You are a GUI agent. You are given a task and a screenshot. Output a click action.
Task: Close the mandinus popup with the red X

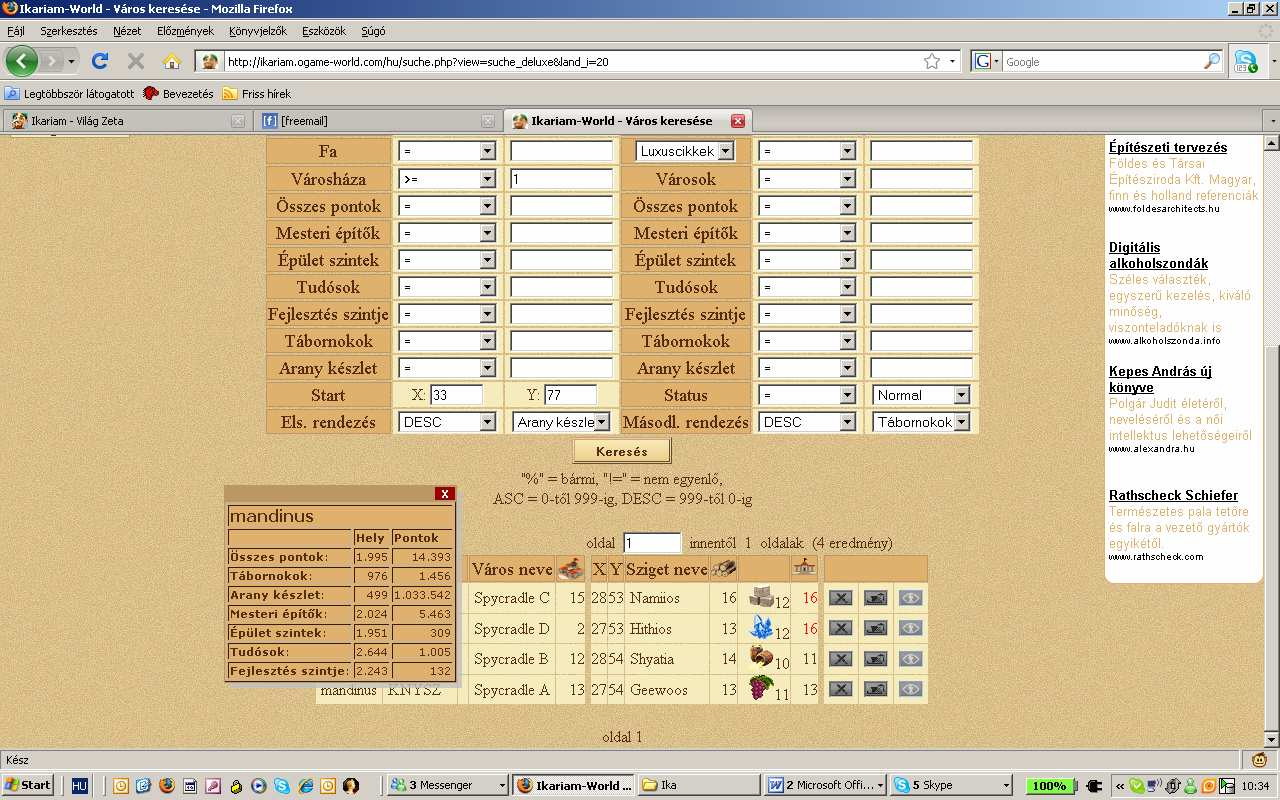click(445, 493)
